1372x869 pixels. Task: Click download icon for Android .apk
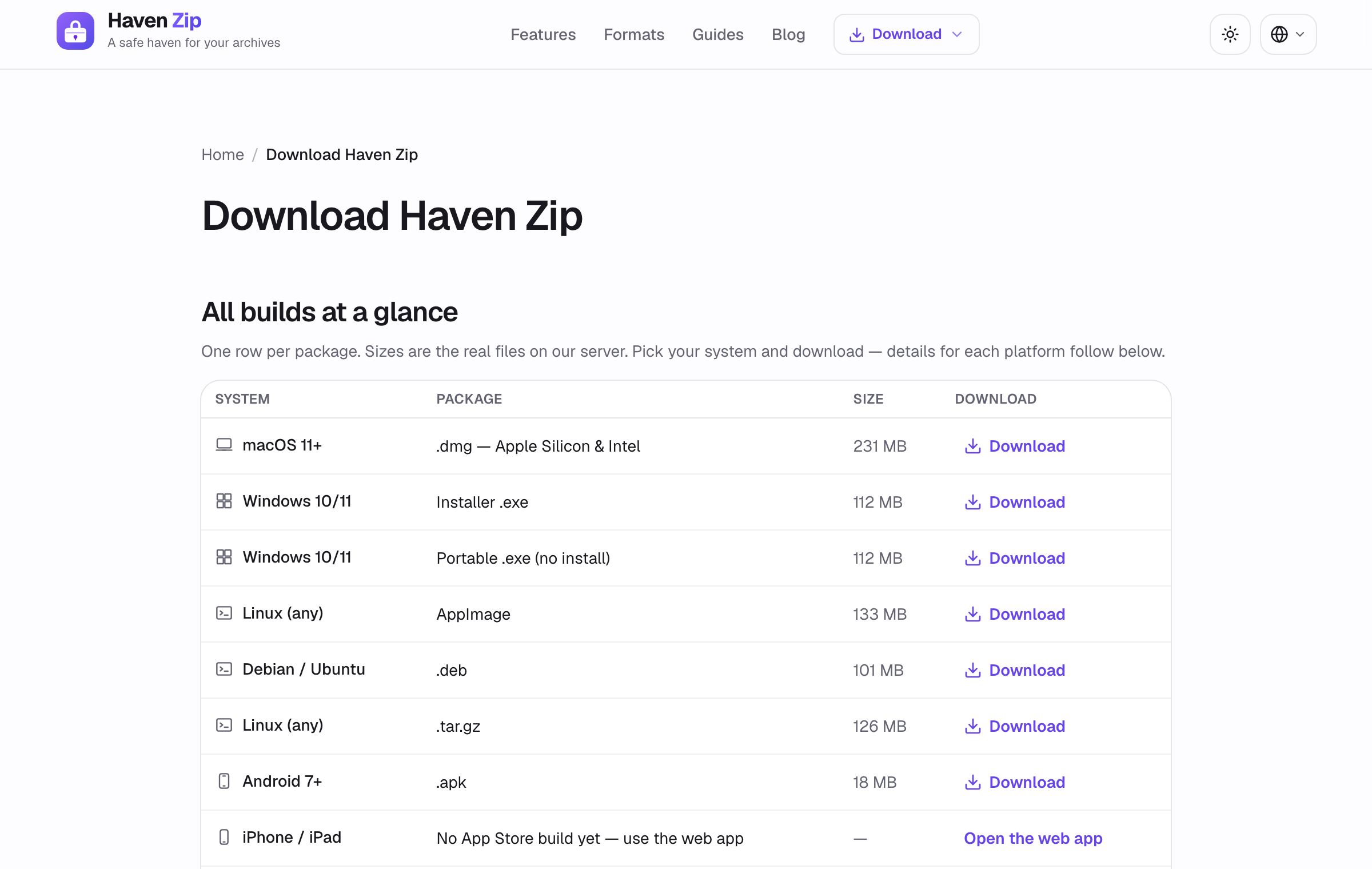pos(972,782)
